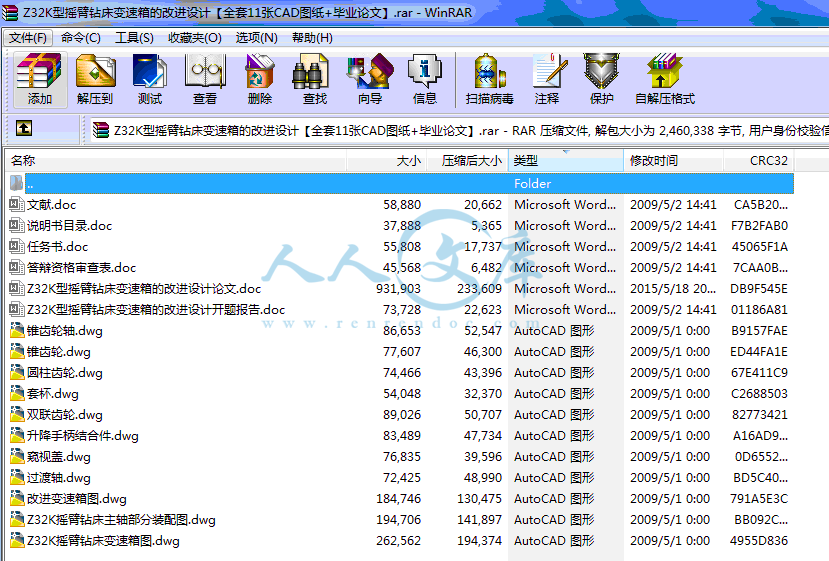
Task: Select the file 升降手柄结合件.dwg
Action: tap(82, 436)
